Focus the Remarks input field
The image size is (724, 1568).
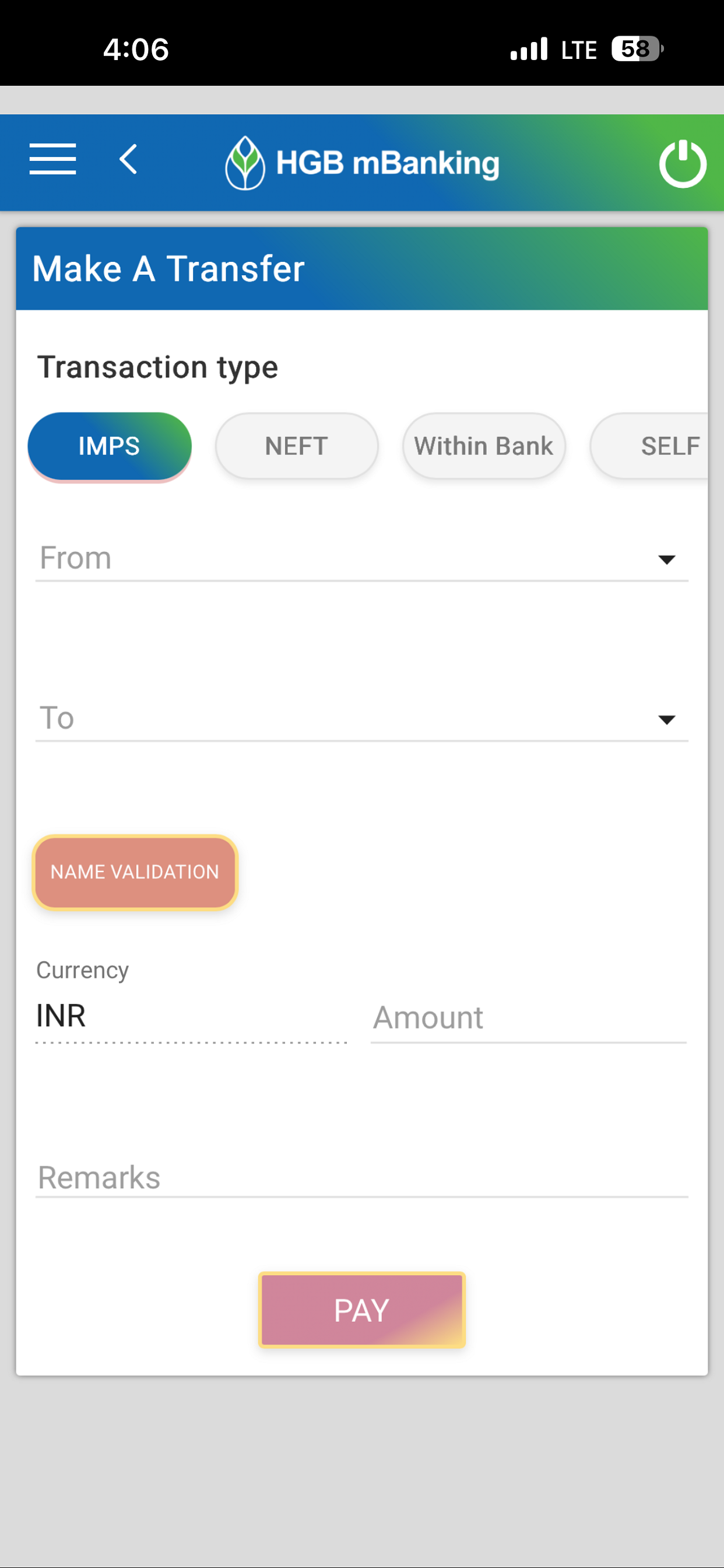coord(361,1177)
